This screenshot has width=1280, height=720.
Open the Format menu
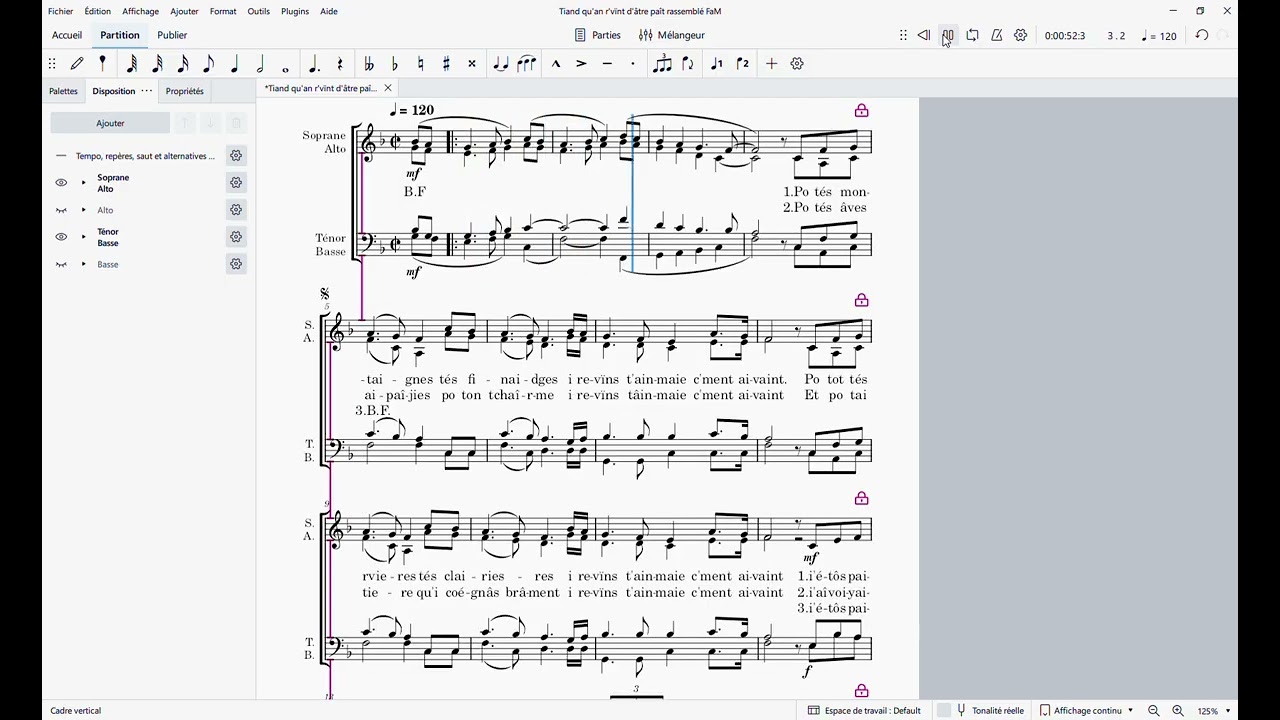coord(223,11)
